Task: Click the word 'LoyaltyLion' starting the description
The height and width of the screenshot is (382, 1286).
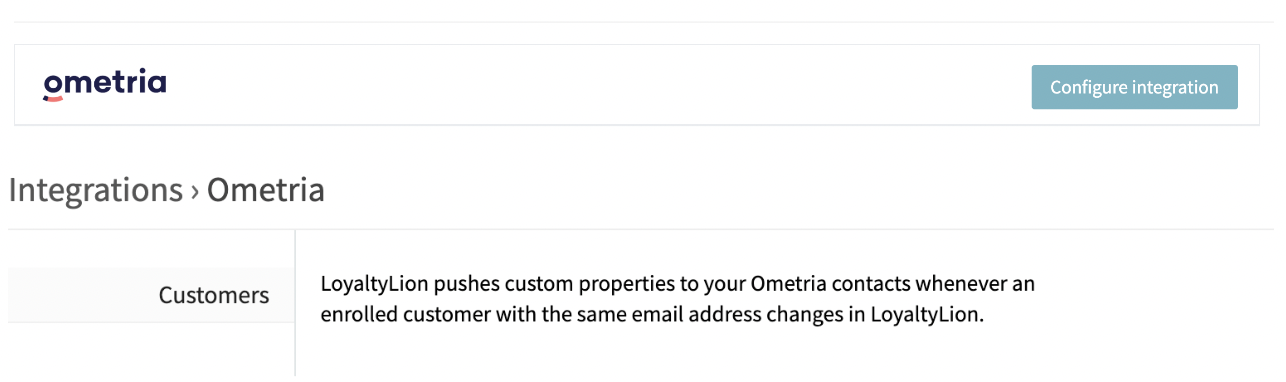Action: [x=374, y=284]
